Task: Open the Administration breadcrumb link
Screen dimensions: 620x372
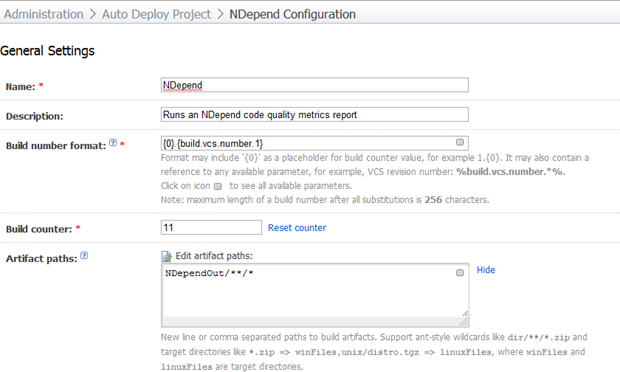Action: pos(43,14)
